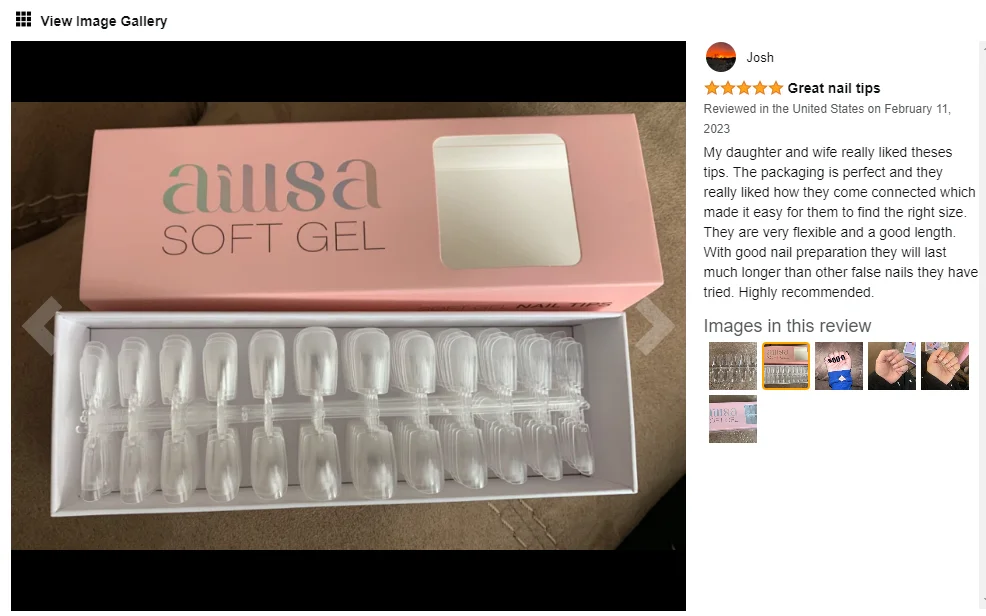
Task: Open reviewer name Josh
Action: click(760, 57)
